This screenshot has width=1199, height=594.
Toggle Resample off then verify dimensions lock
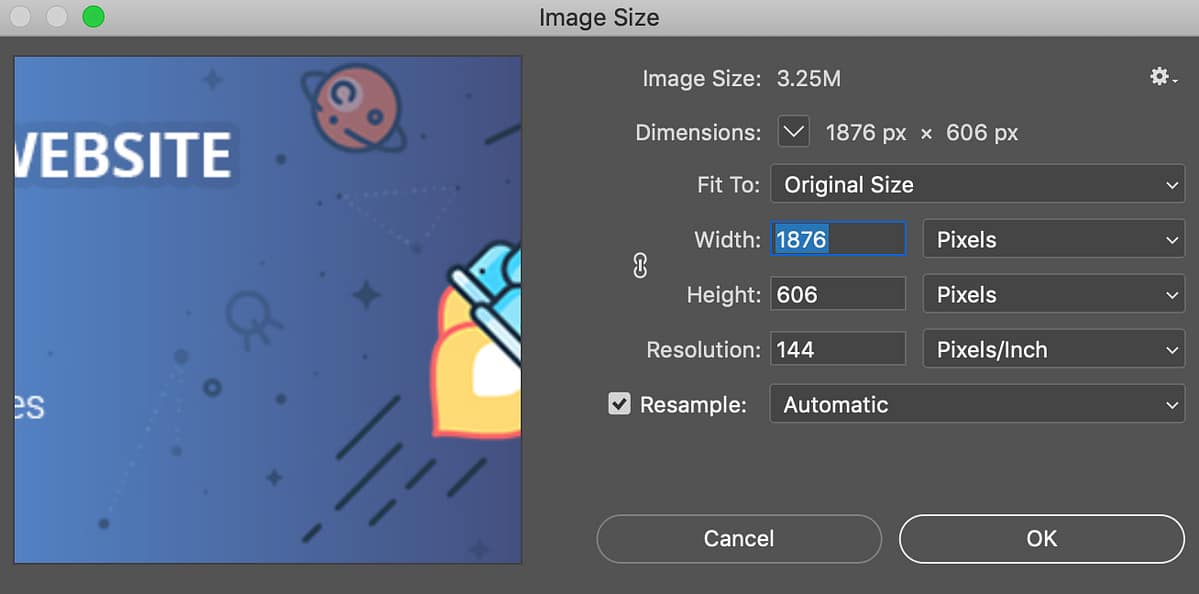pos(619,404)
